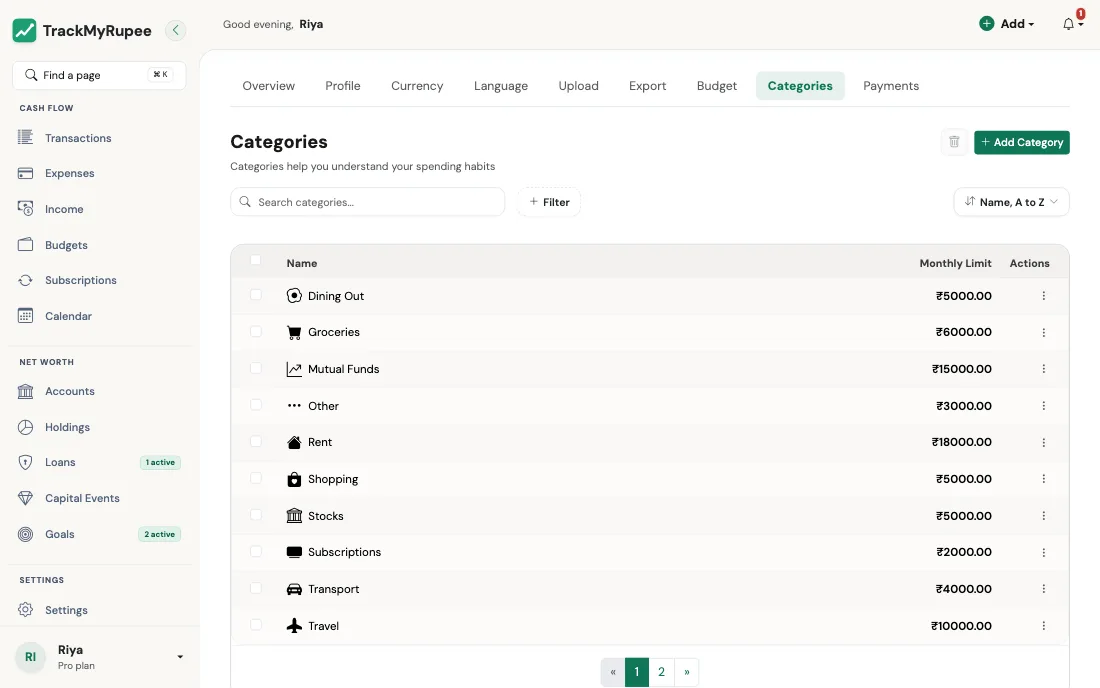Open actions menu for Other
The width and height of the screenshot is (1100, 688).
[1043, 406]
